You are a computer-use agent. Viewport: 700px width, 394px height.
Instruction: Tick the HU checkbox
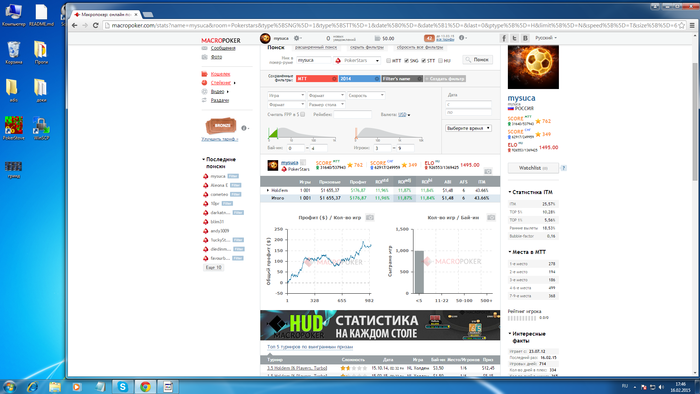click(x=440, y=61)
